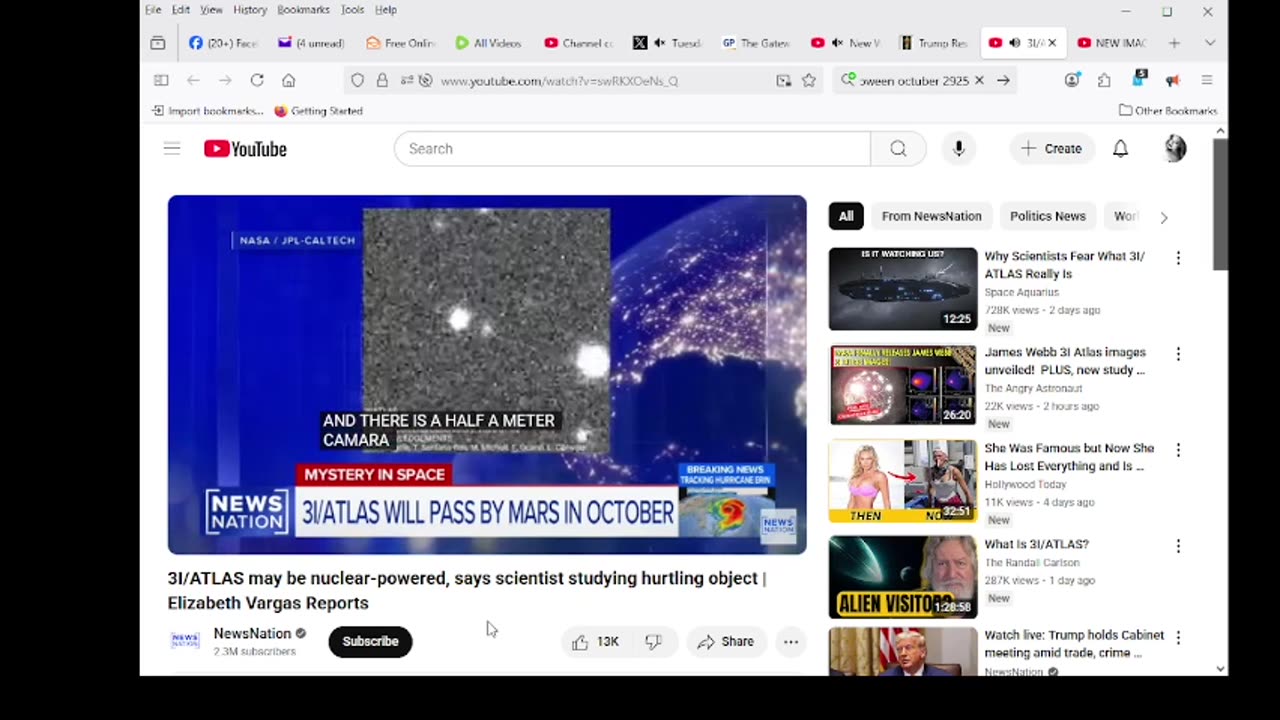Show site security padlock info
The image size is (1280, 720).
pos(382,80)
